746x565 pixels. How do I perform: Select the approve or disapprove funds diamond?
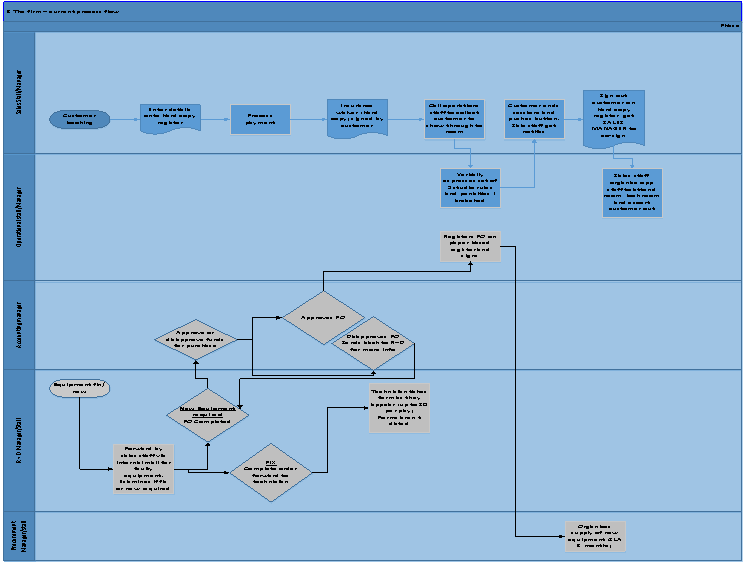197,340
